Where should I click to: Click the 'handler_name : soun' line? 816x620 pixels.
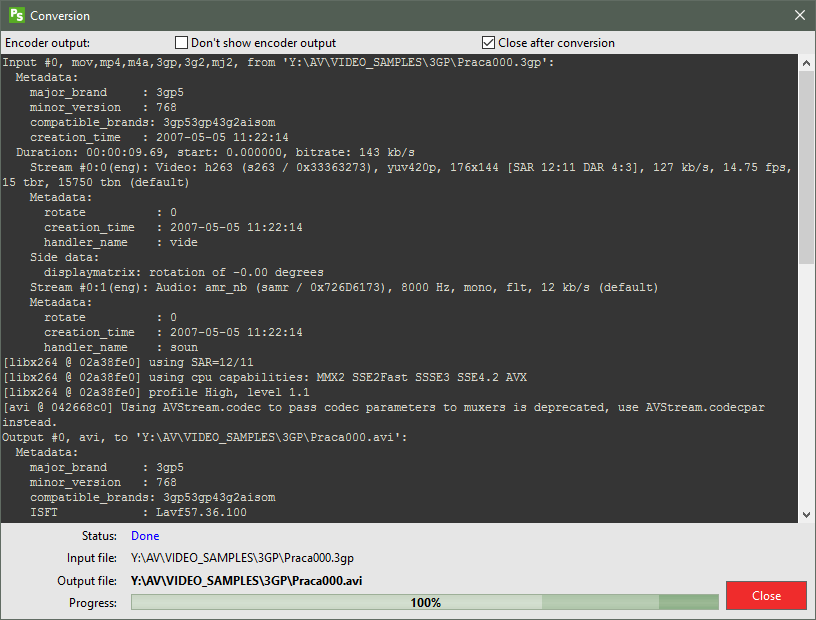click(121, 347)
